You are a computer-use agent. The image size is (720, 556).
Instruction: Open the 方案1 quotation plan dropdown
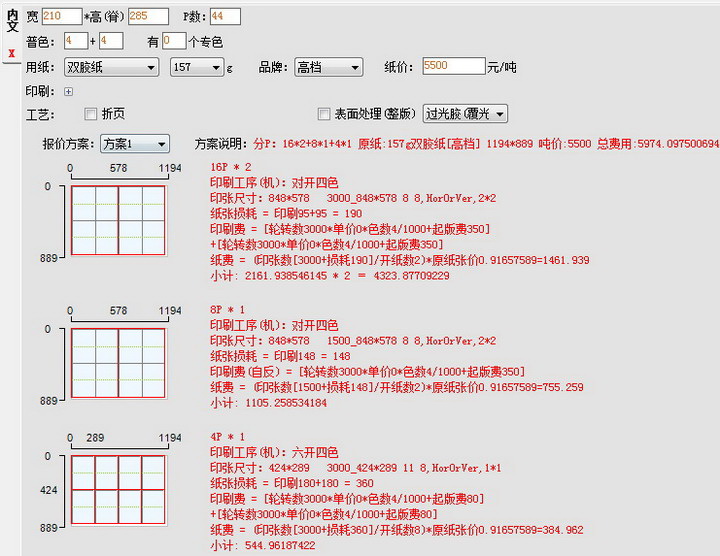[135, 144]
